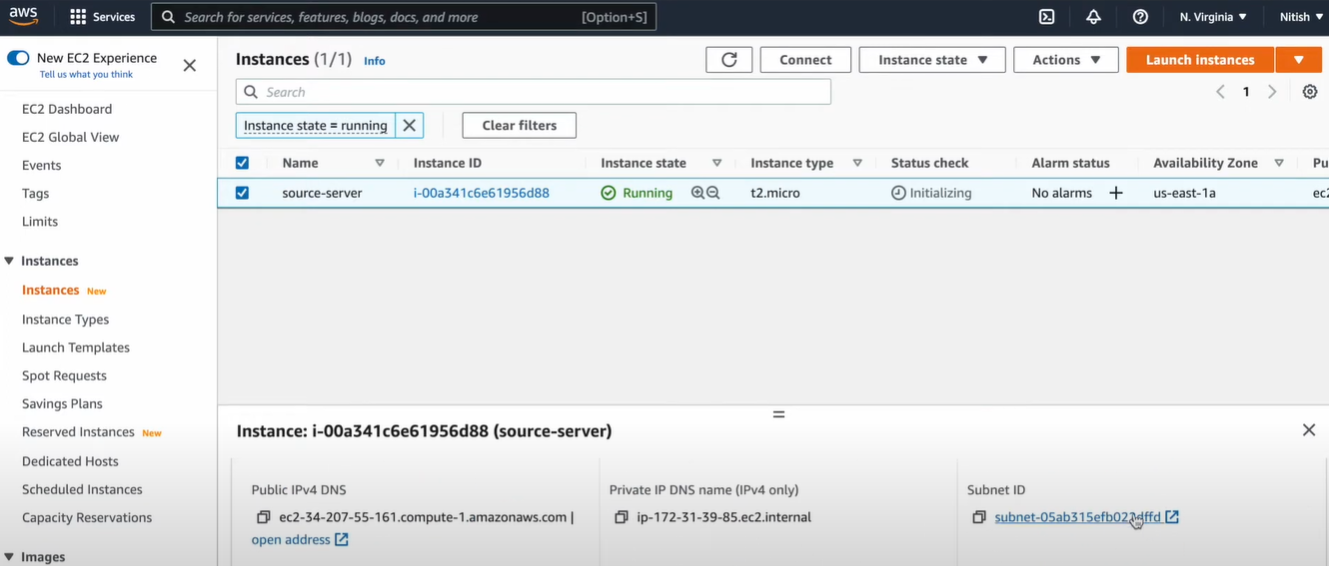Open Limits in the sidebar
Viewport: 1329px width, 566px height.
(x=40, y=221)
